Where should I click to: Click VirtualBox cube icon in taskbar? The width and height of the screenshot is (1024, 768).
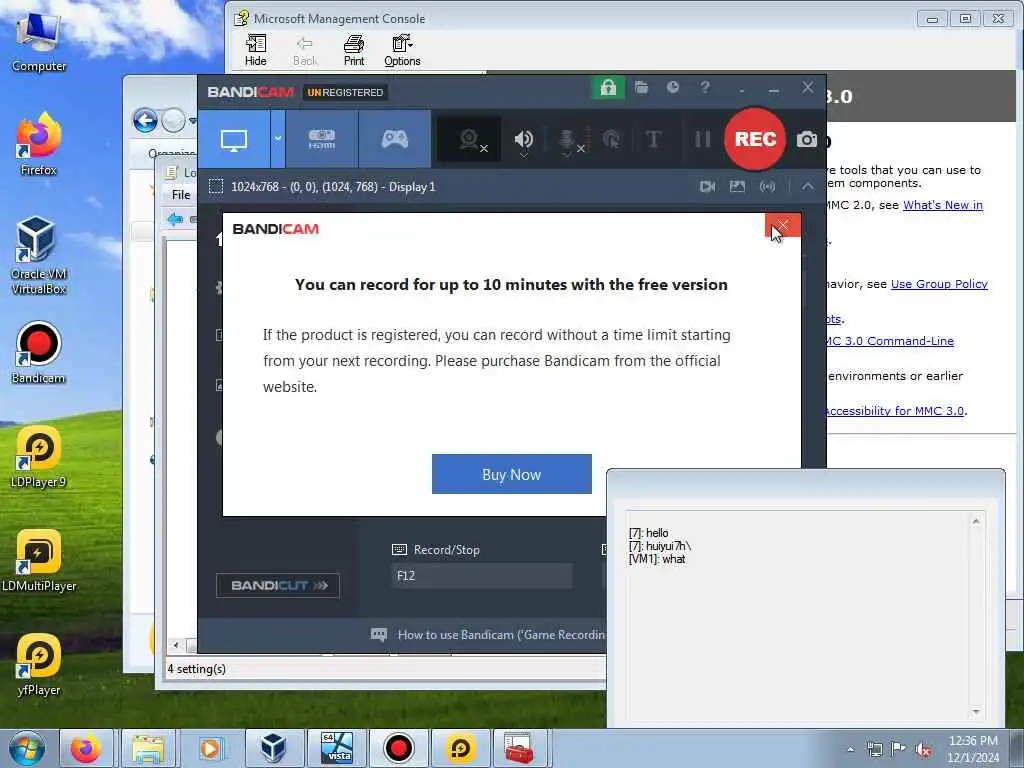click(x=272, y=748)
